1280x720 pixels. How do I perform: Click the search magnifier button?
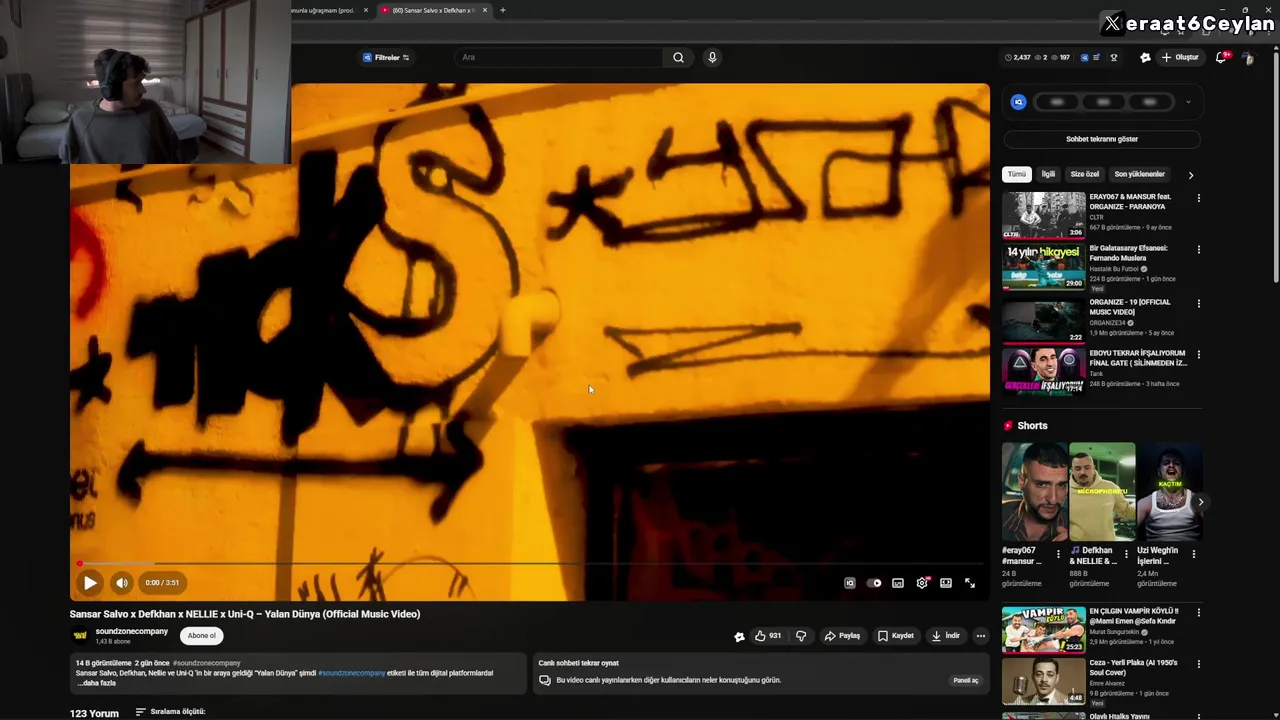pos(678,58)
